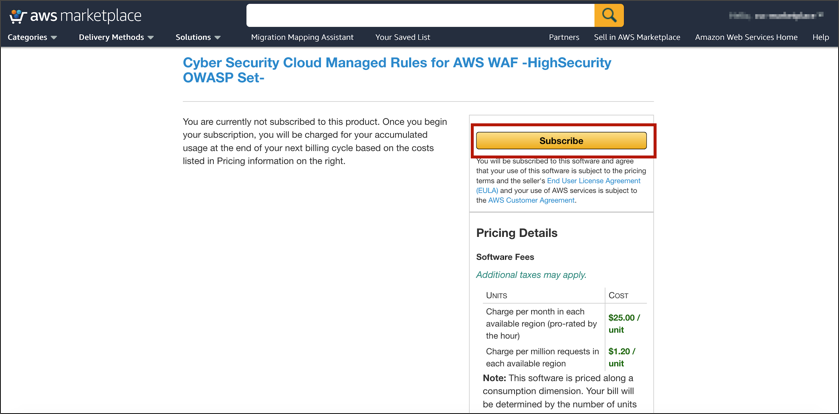Open Migration Mapping Assistant

pyautogui.click(x=302, y=37)
